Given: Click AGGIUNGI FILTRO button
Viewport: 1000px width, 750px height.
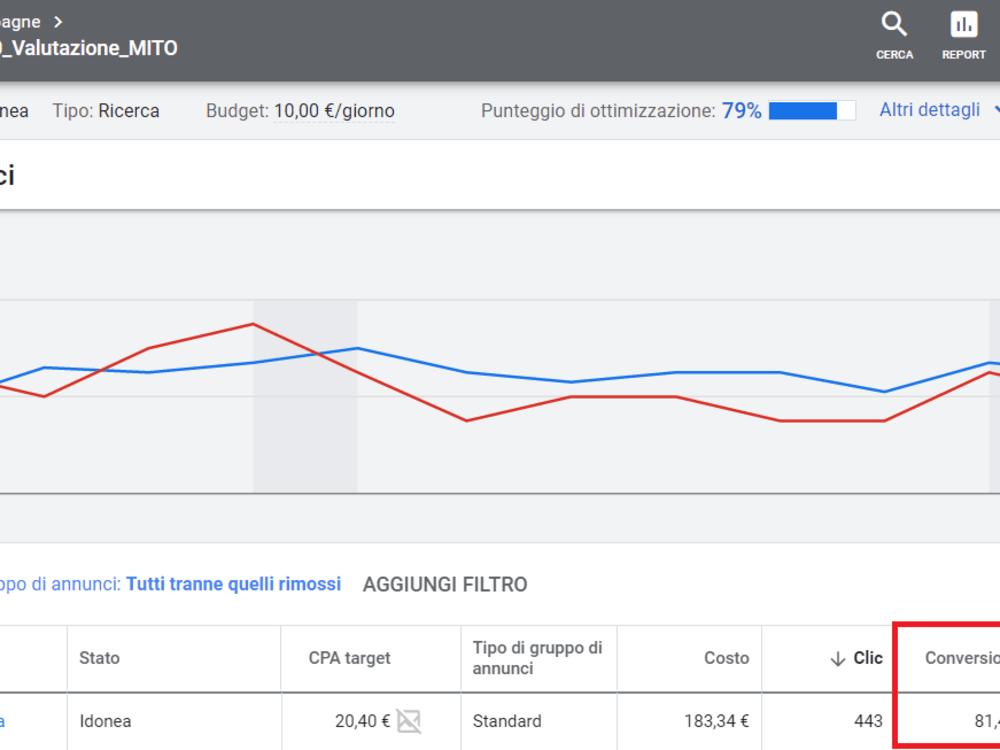Looking at the screenshot, I should [x=445, y=584].
